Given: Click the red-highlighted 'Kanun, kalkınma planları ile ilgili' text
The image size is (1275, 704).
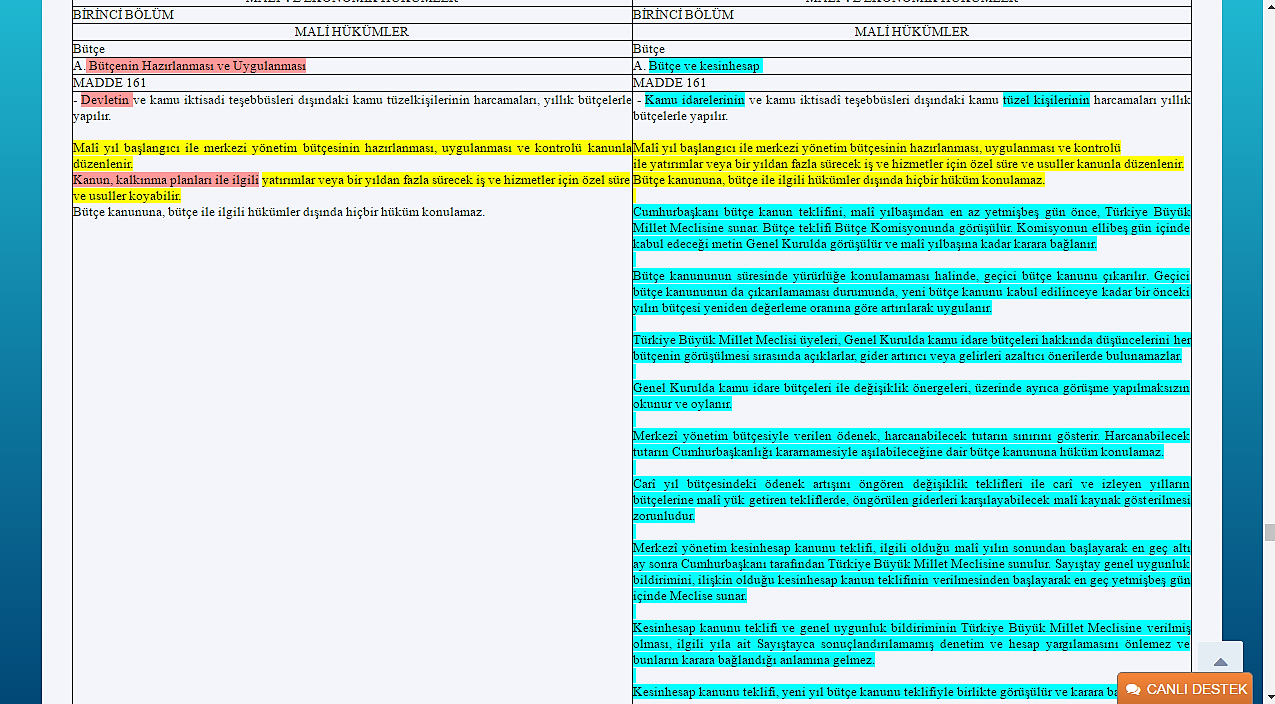Looking at the screenshot, I should click(165, 180).
